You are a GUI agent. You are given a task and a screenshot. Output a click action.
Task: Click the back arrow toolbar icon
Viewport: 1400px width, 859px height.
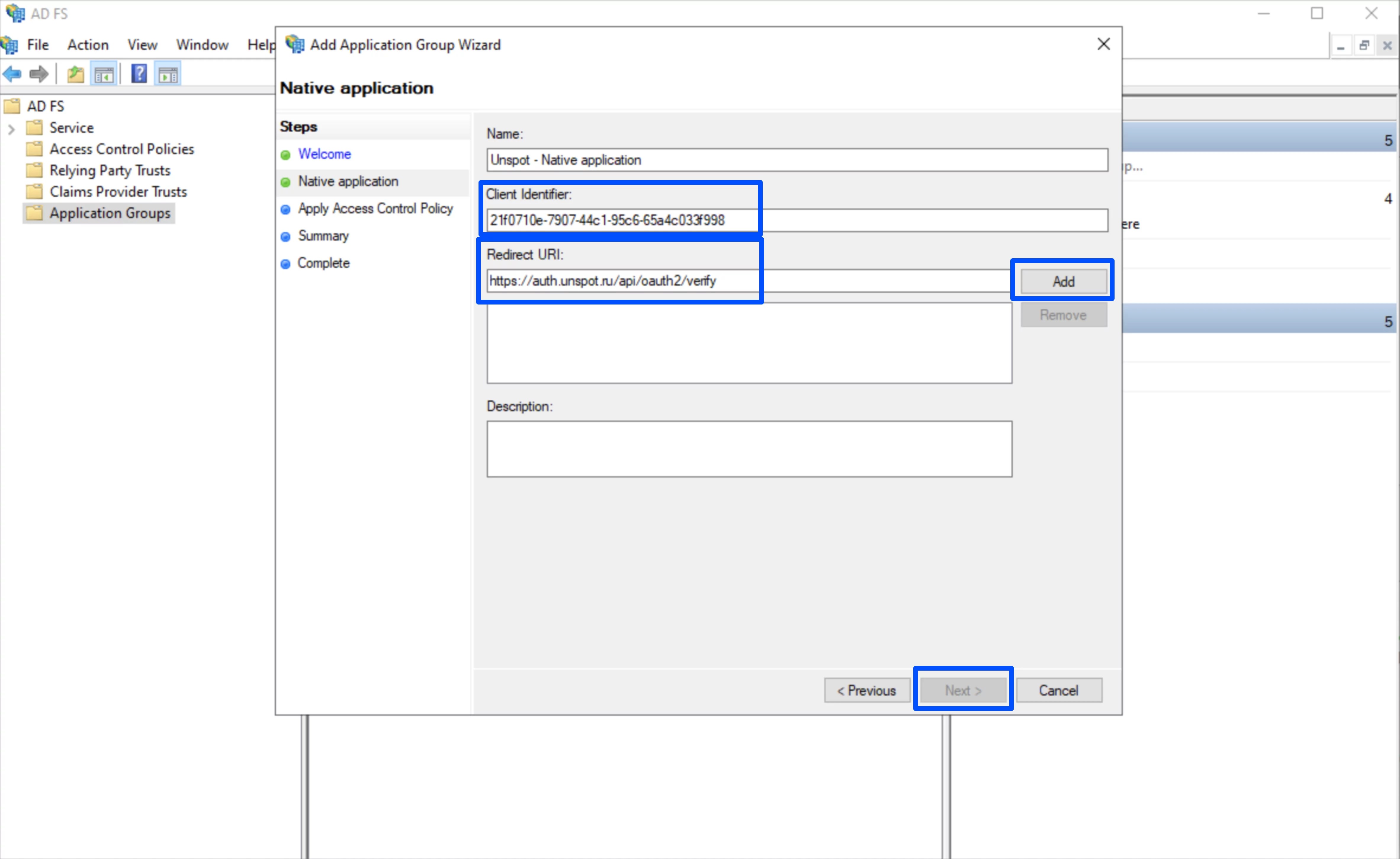[12, 74]
